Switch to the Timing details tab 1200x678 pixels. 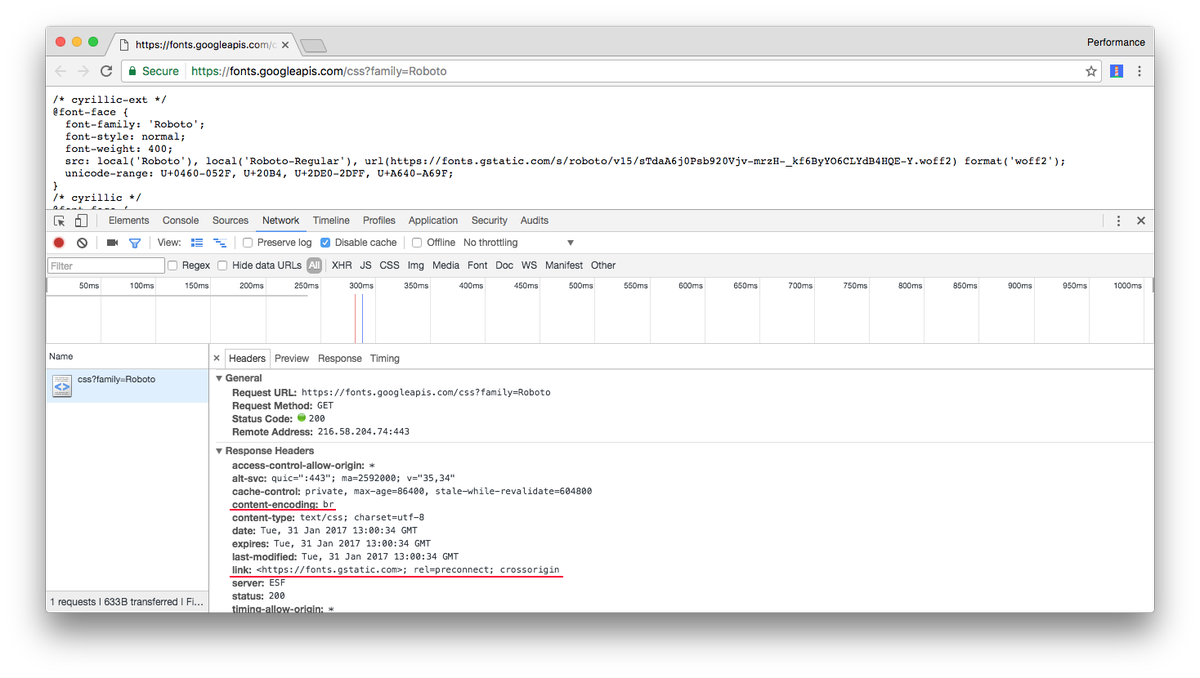click(385, 358)
